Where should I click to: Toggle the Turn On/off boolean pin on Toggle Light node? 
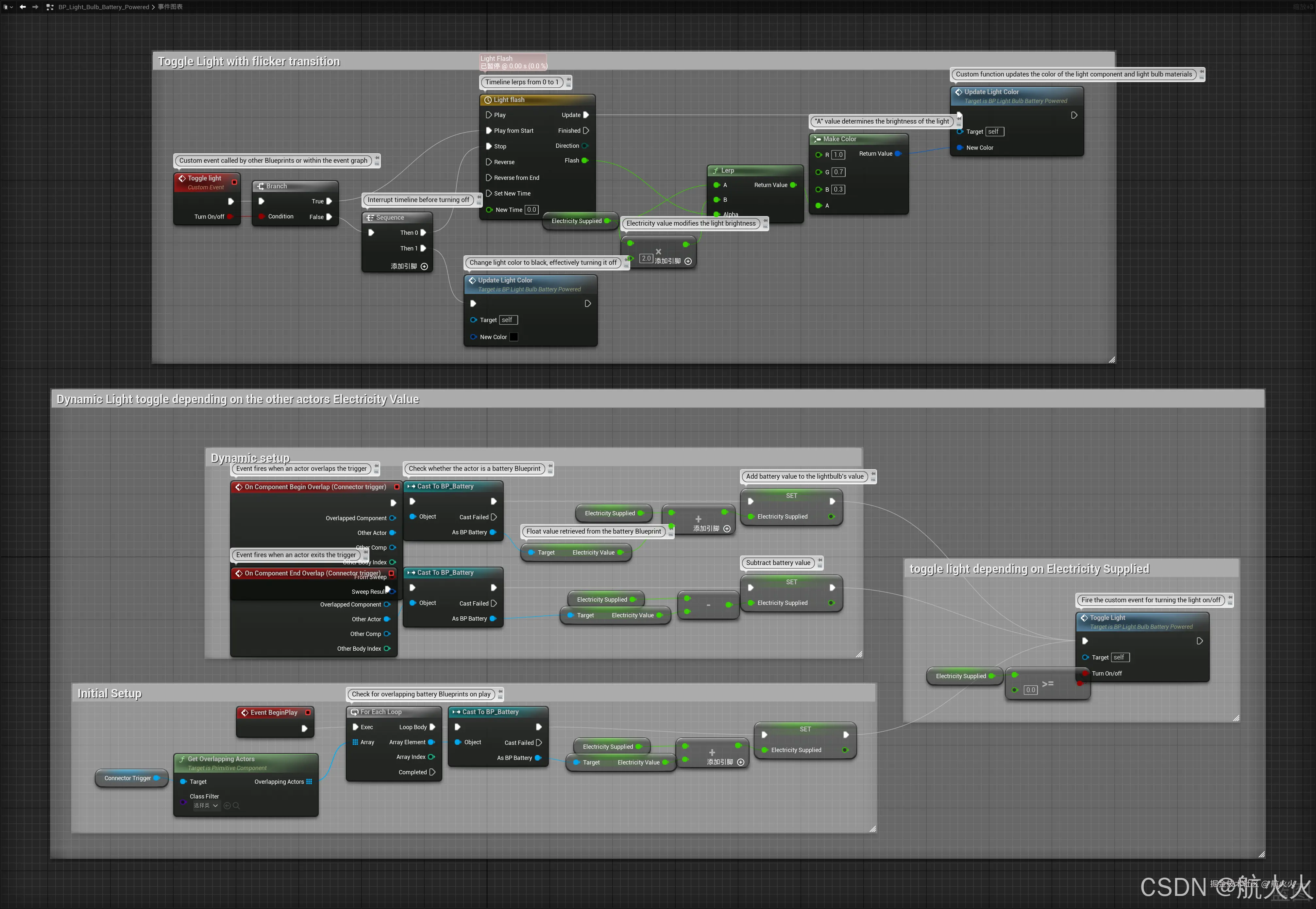click(1085, 673)
